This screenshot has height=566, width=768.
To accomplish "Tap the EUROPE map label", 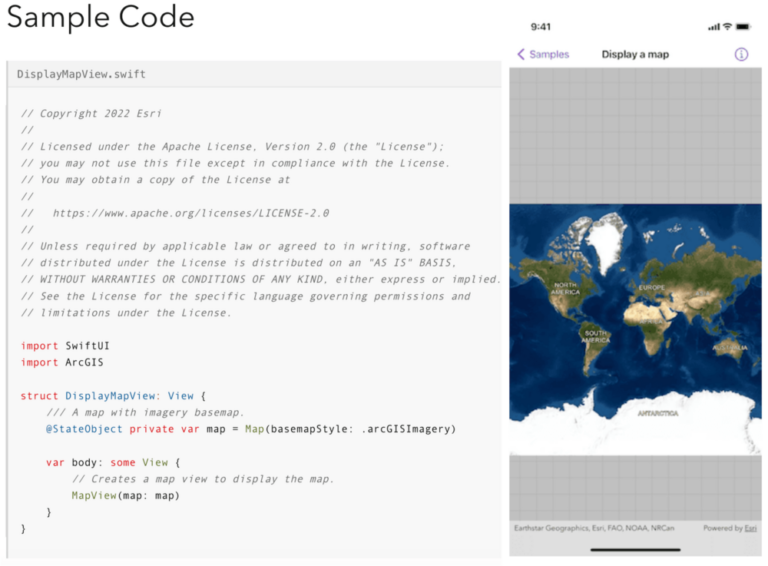I will (652, 287).
